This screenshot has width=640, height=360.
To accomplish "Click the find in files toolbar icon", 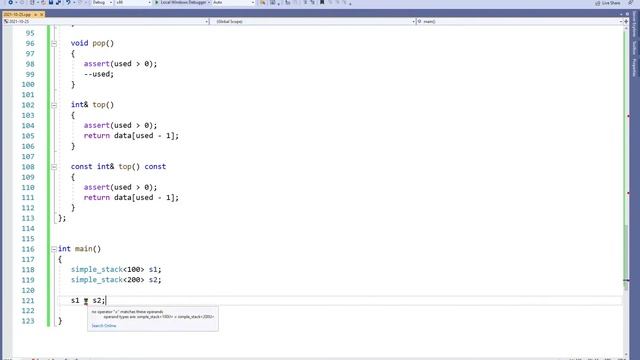I will 262,2.
